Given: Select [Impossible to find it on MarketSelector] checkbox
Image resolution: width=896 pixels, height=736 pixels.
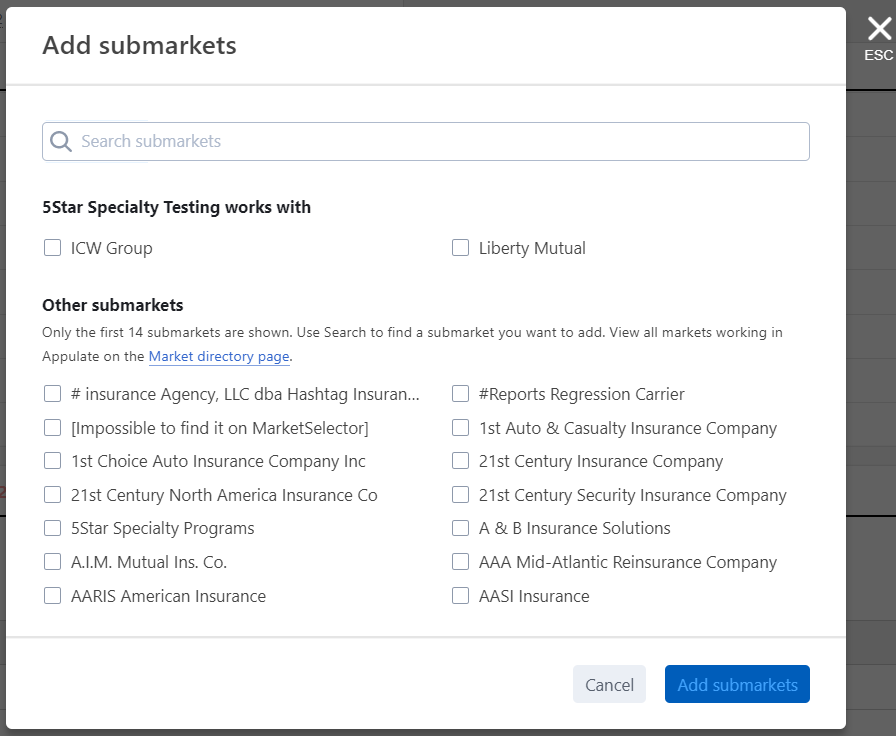Looking at the screenshot, I should click(53, 427).
